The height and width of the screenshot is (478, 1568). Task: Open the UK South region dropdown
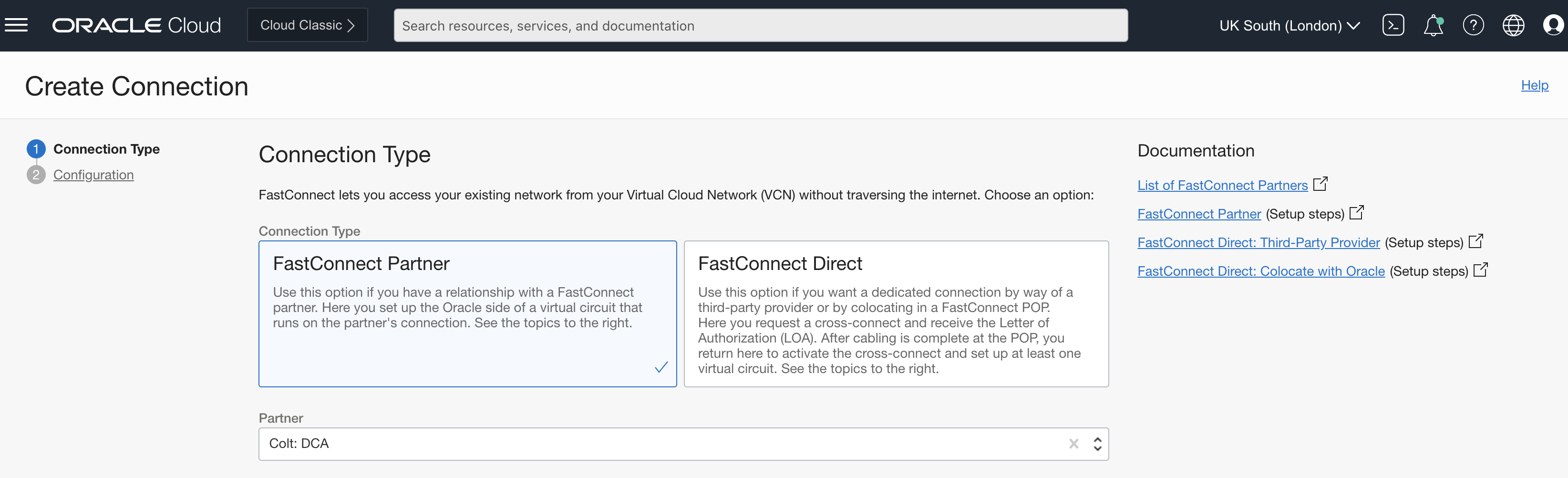click(x=1289, y=26)
